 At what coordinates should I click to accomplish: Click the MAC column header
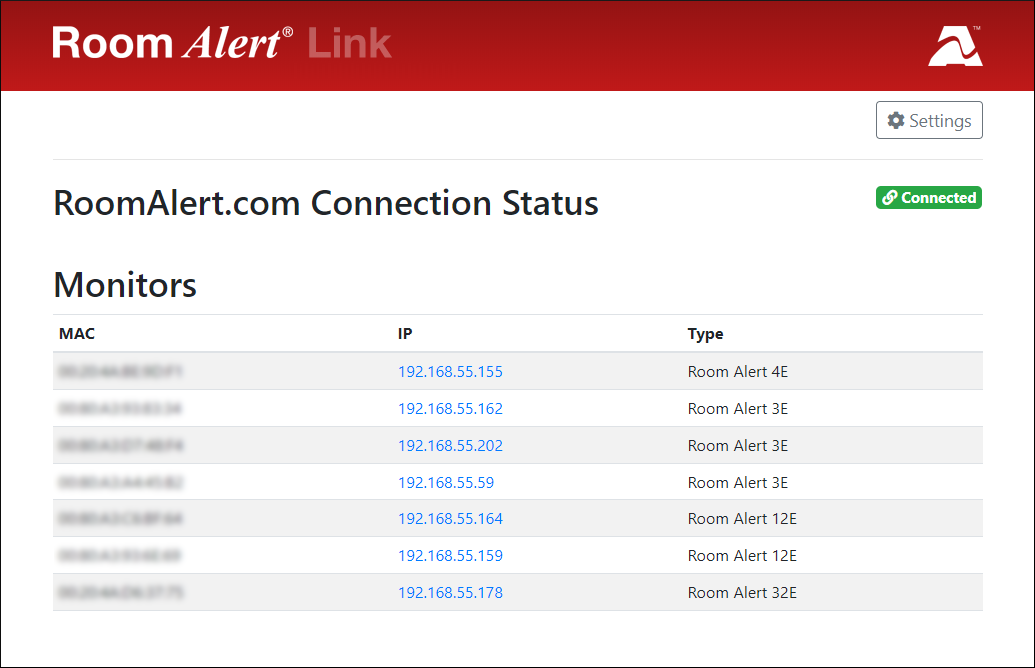pyautogui.click(x=77, y=333)
